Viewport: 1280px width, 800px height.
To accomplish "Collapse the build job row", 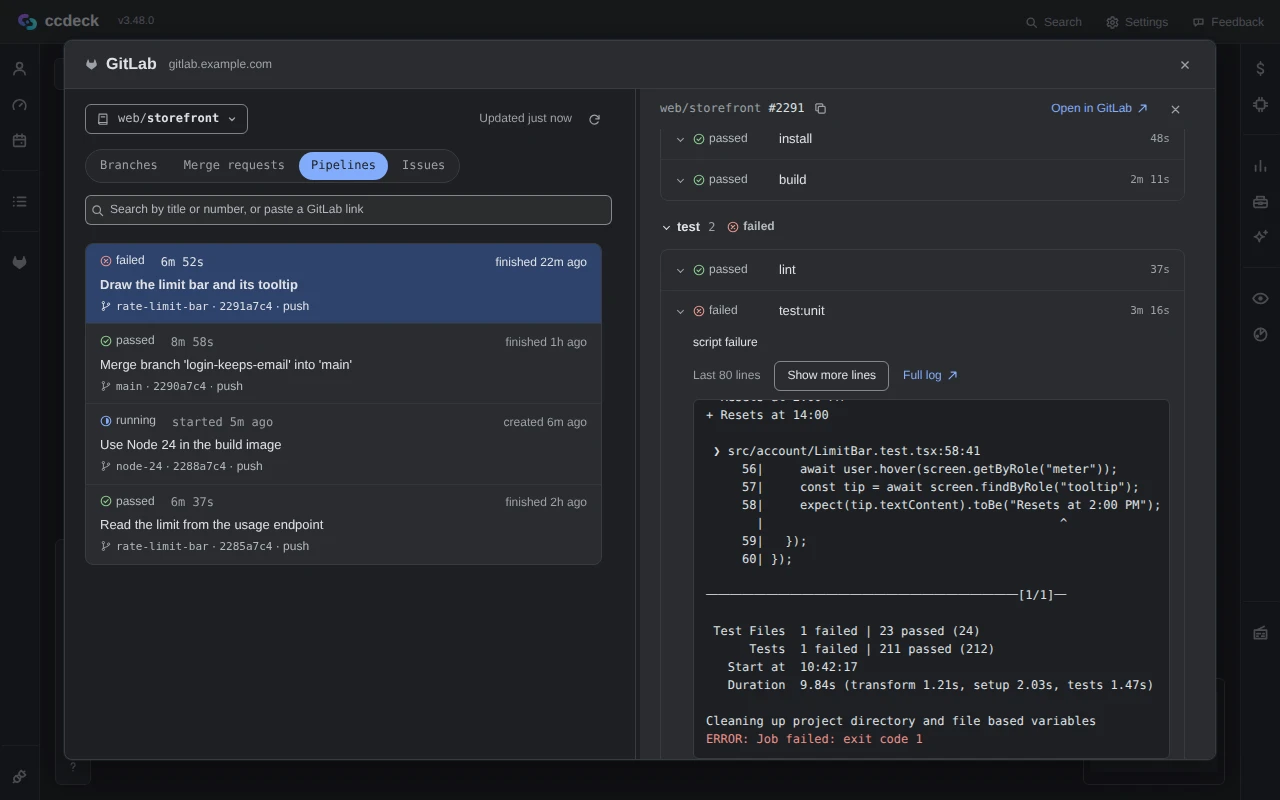I will pyautogui.click(x=680, y=180).
